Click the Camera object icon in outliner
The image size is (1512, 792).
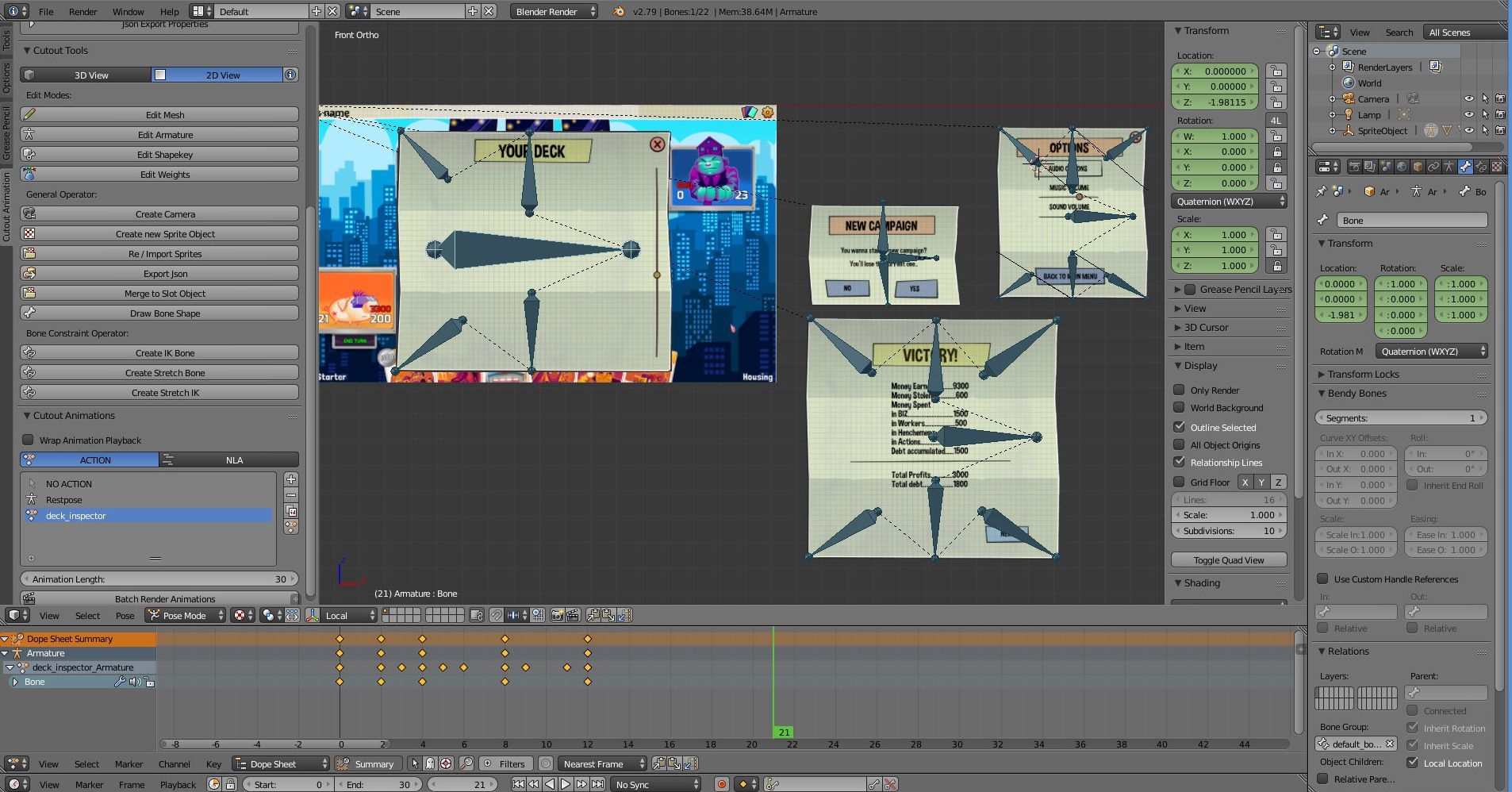[x=1349, y=99]
